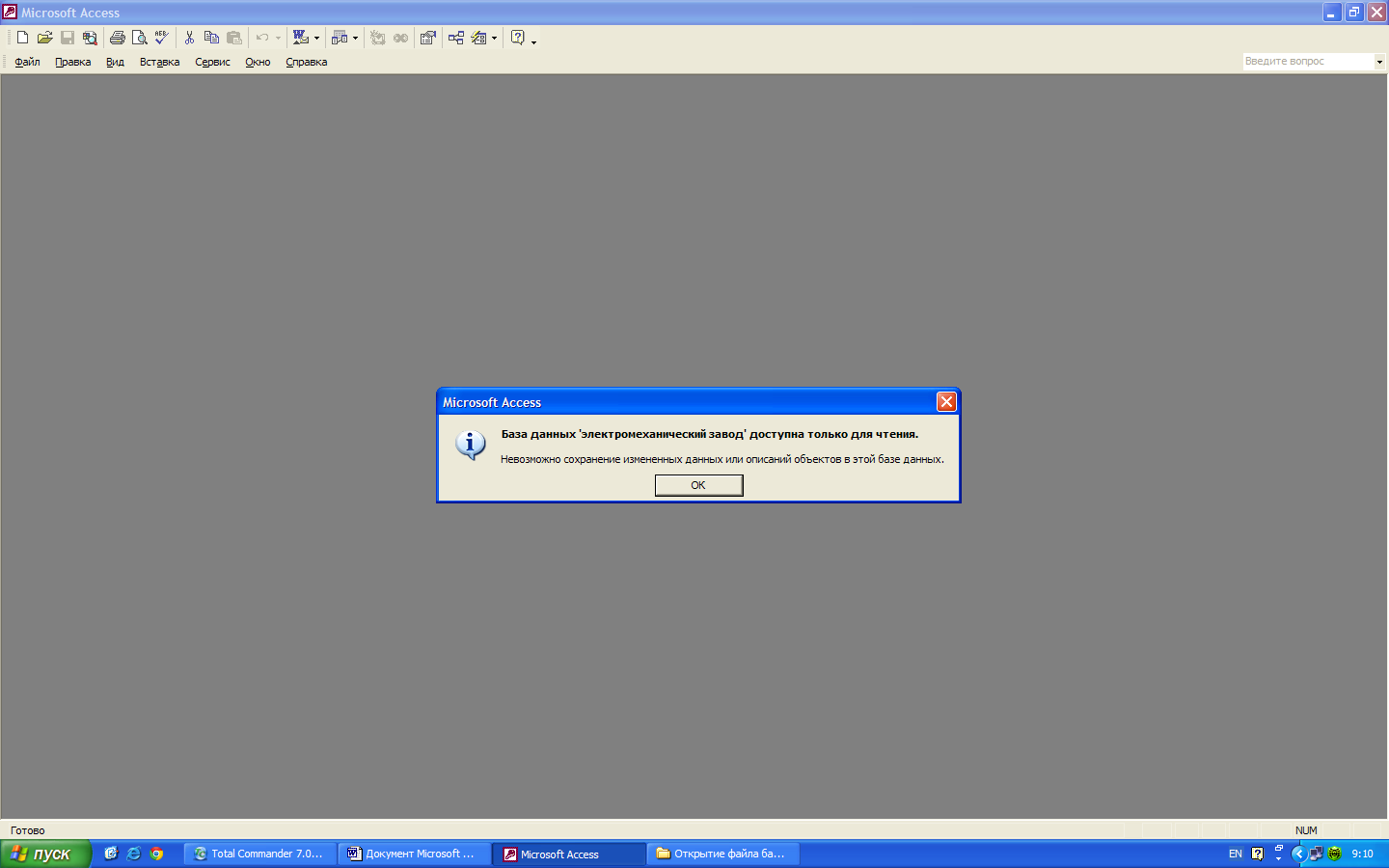This screenshot has height=868, width=1389.
Task: Launch Internet Explorer from quick launch
Action: (x=134, y=854)
